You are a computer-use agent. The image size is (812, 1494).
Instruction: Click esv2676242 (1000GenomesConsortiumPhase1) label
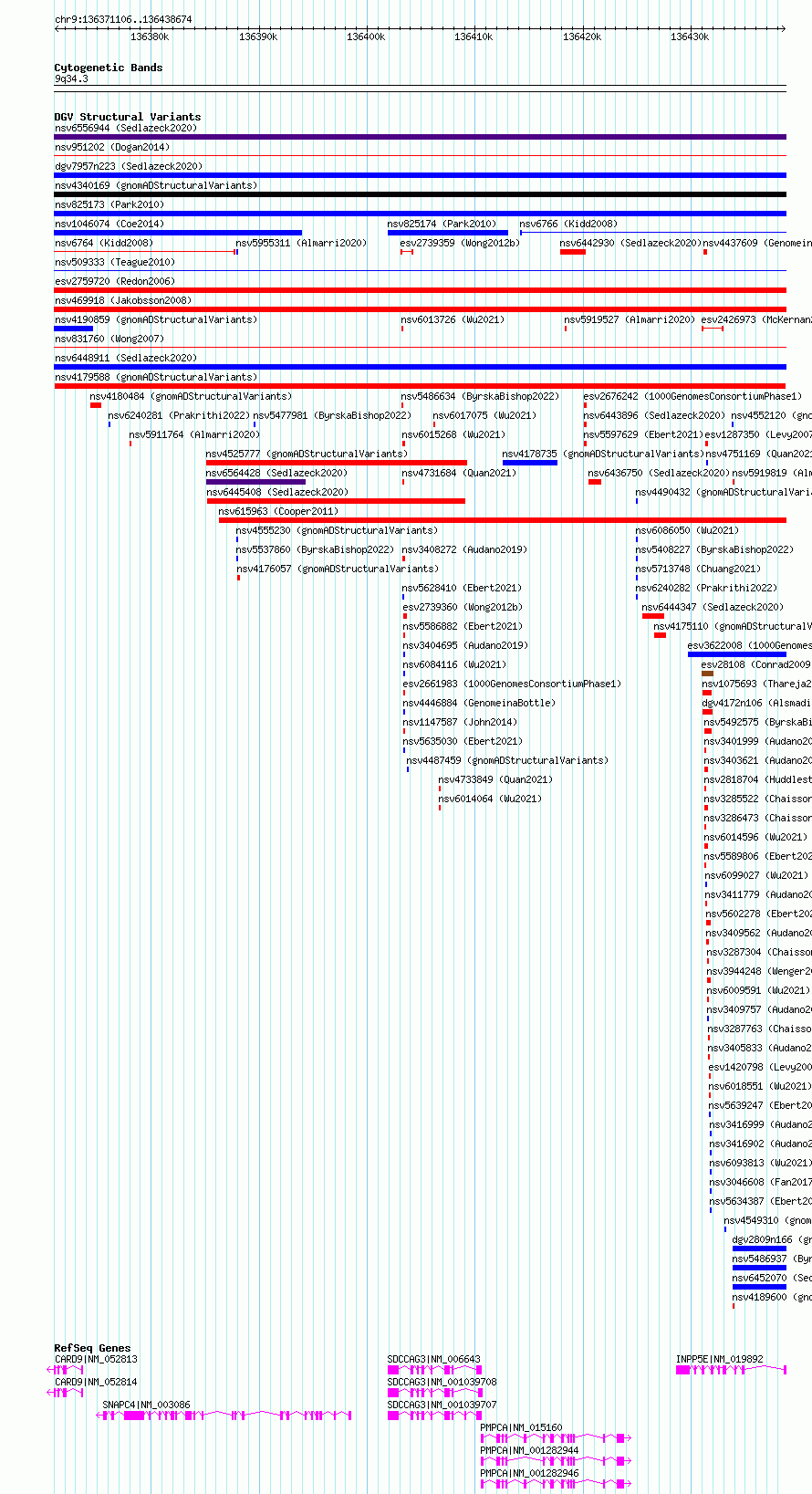[692, 396]
